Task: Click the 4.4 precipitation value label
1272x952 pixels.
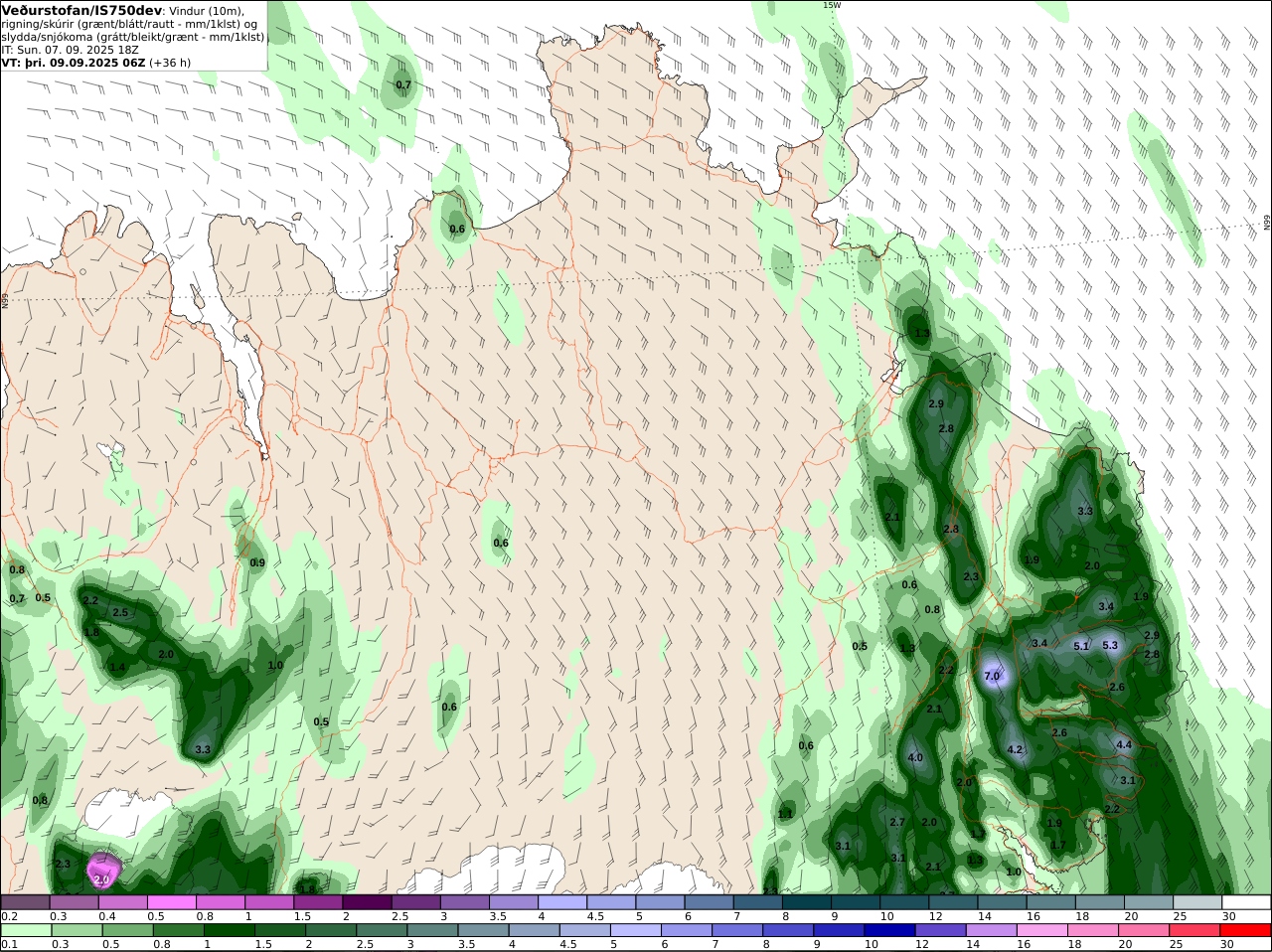Action: [1124, 744]
